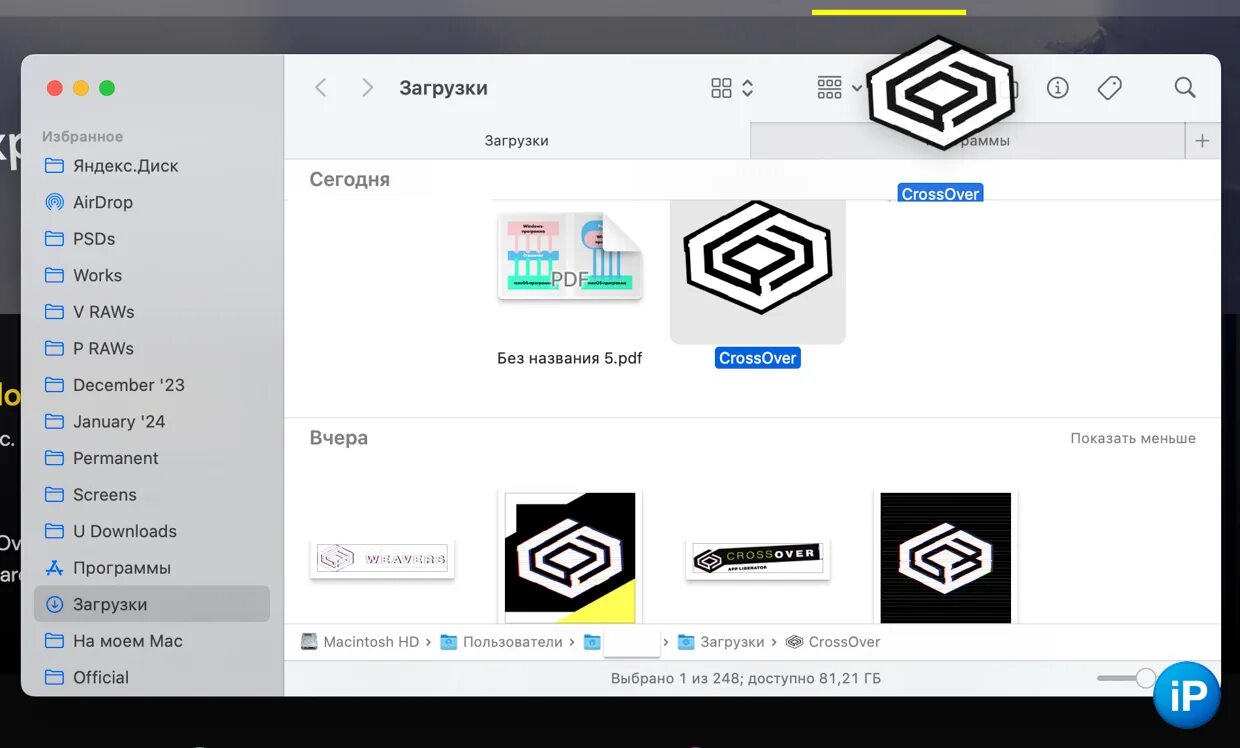Select Загрузки in the sidebar
This screenshot has height=748, width=1240.
152,604
